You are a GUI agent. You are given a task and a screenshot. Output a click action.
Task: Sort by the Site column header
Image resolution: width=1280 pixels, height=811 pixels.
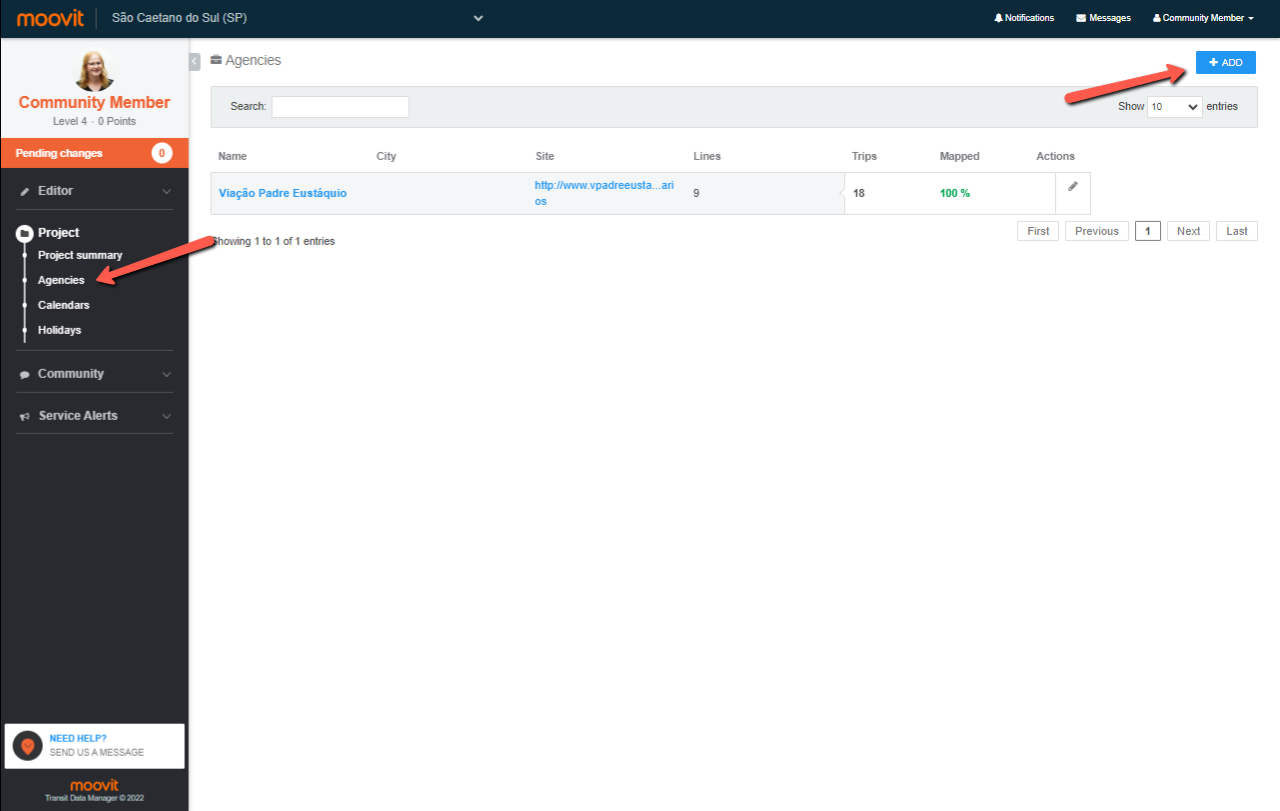click(x=544, y=156)
